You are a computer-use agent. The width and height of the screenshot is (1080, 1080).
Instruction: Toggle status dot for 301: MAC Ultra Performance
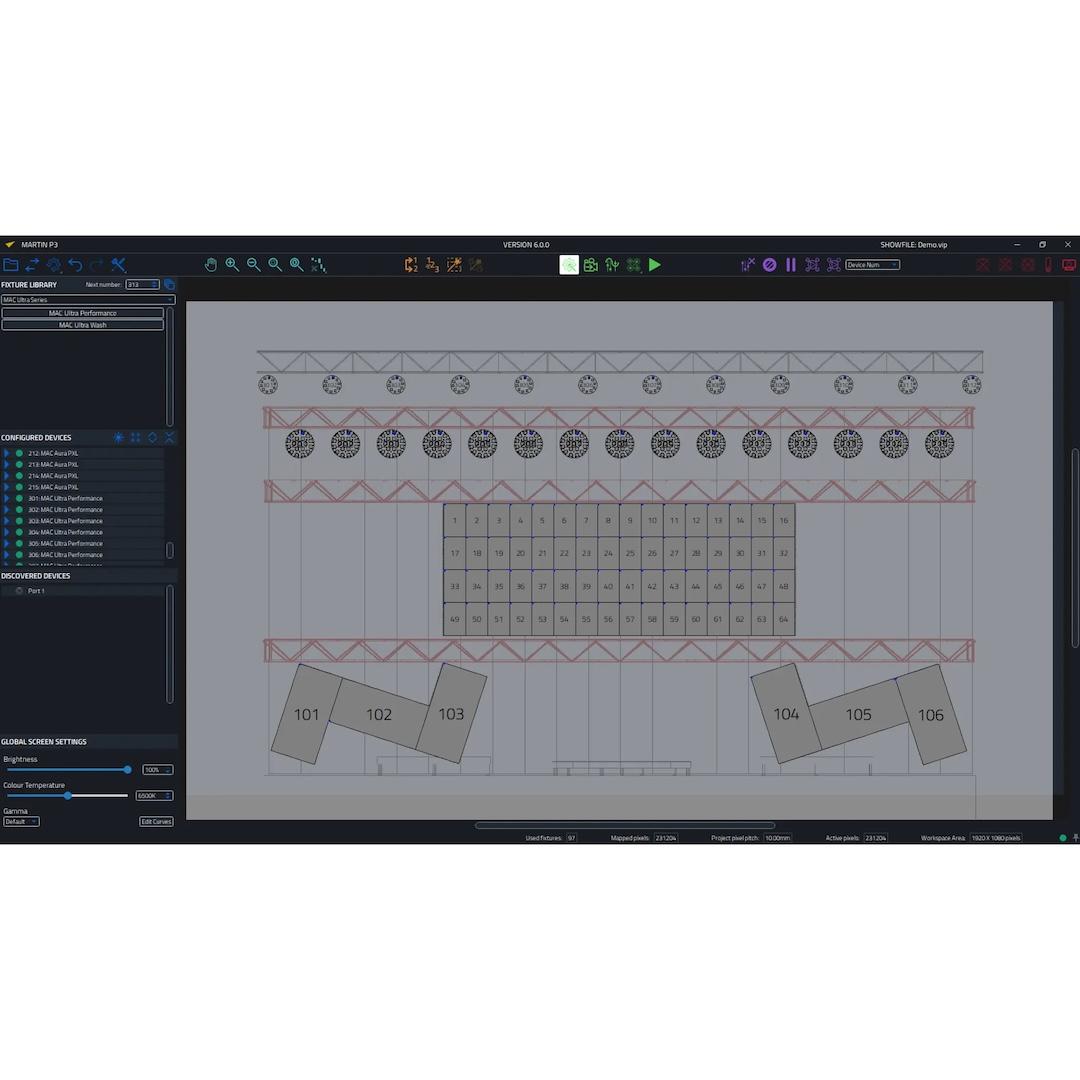pos(19,498)
